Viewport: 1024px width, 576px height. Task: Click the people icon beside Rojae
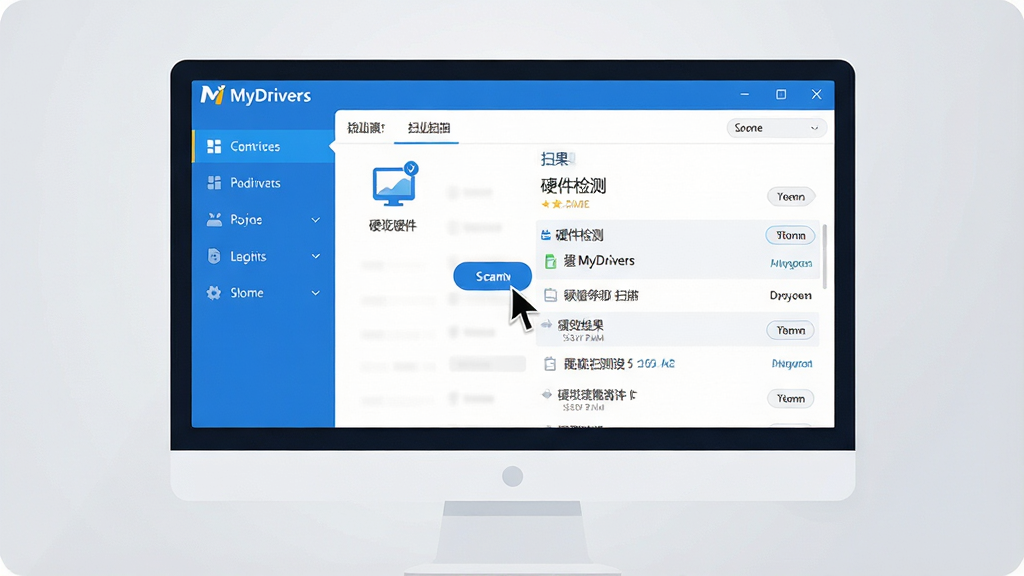click(x=214, y=219)
